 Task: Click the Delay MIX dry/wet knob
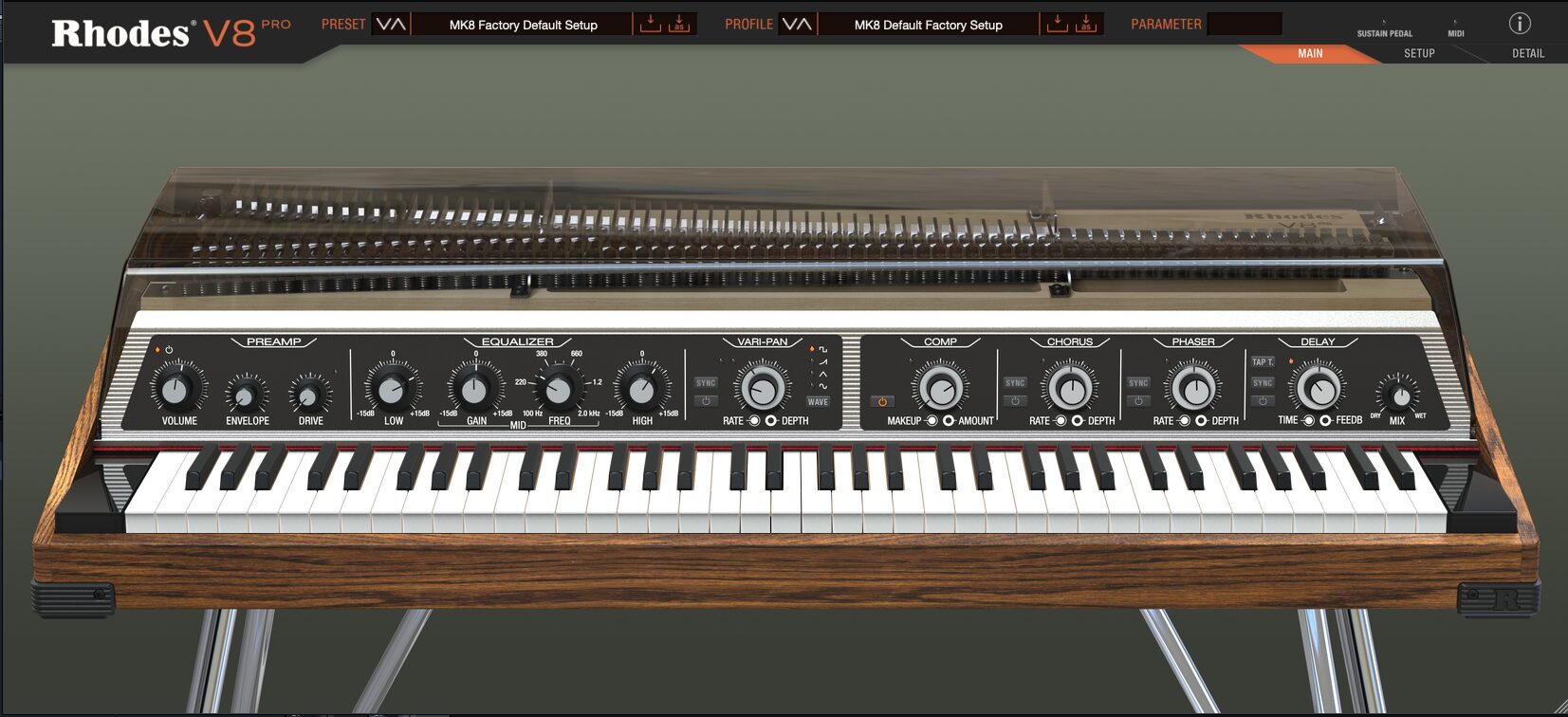[1399, 395]
